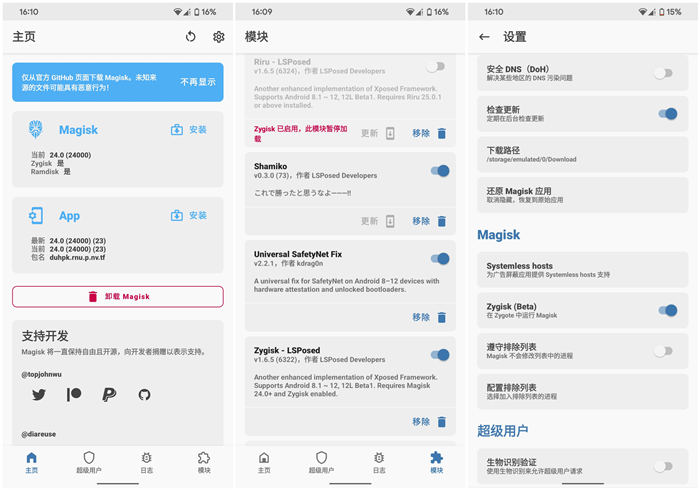Enable the 生物识别验证 switch
700x490 pixels.
pos(663,466)
